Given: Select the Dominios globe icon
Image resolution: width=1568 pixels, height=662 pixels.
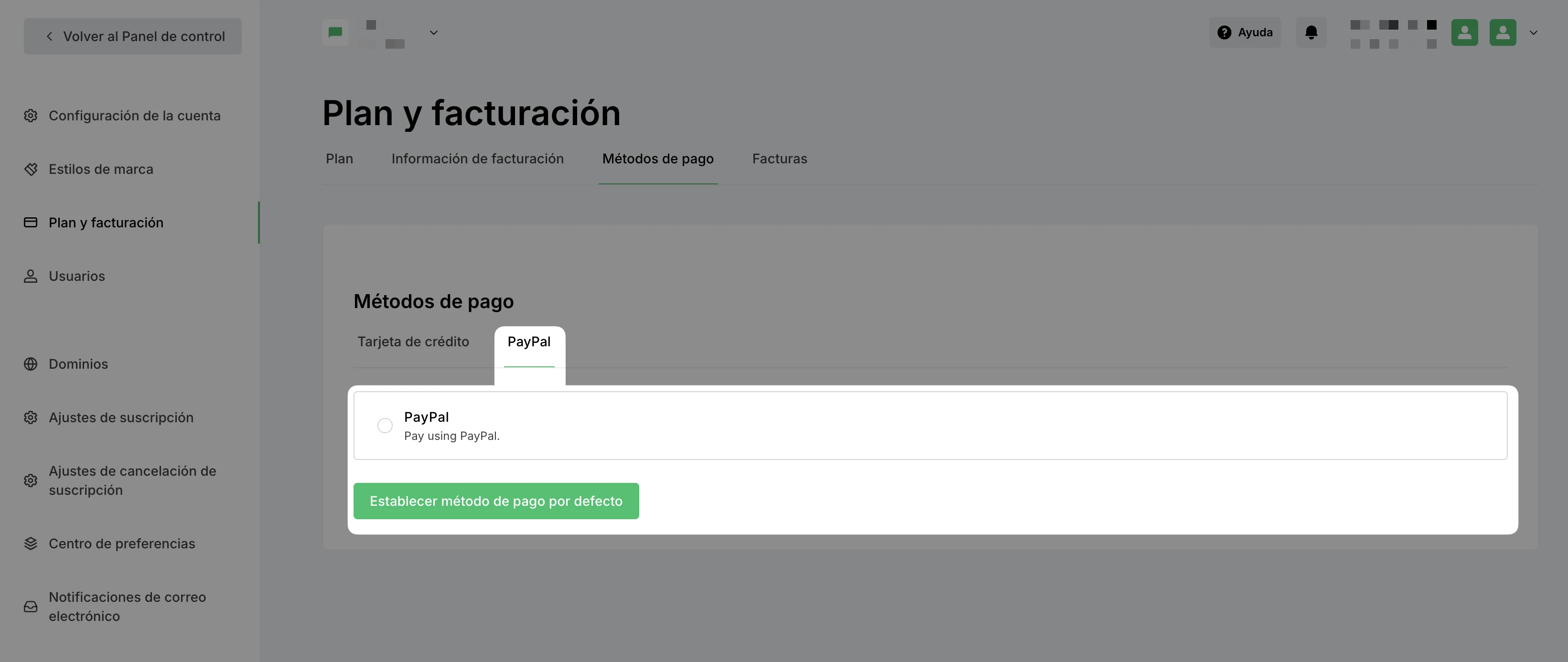Looking at the screenshot, I should 31,364.
